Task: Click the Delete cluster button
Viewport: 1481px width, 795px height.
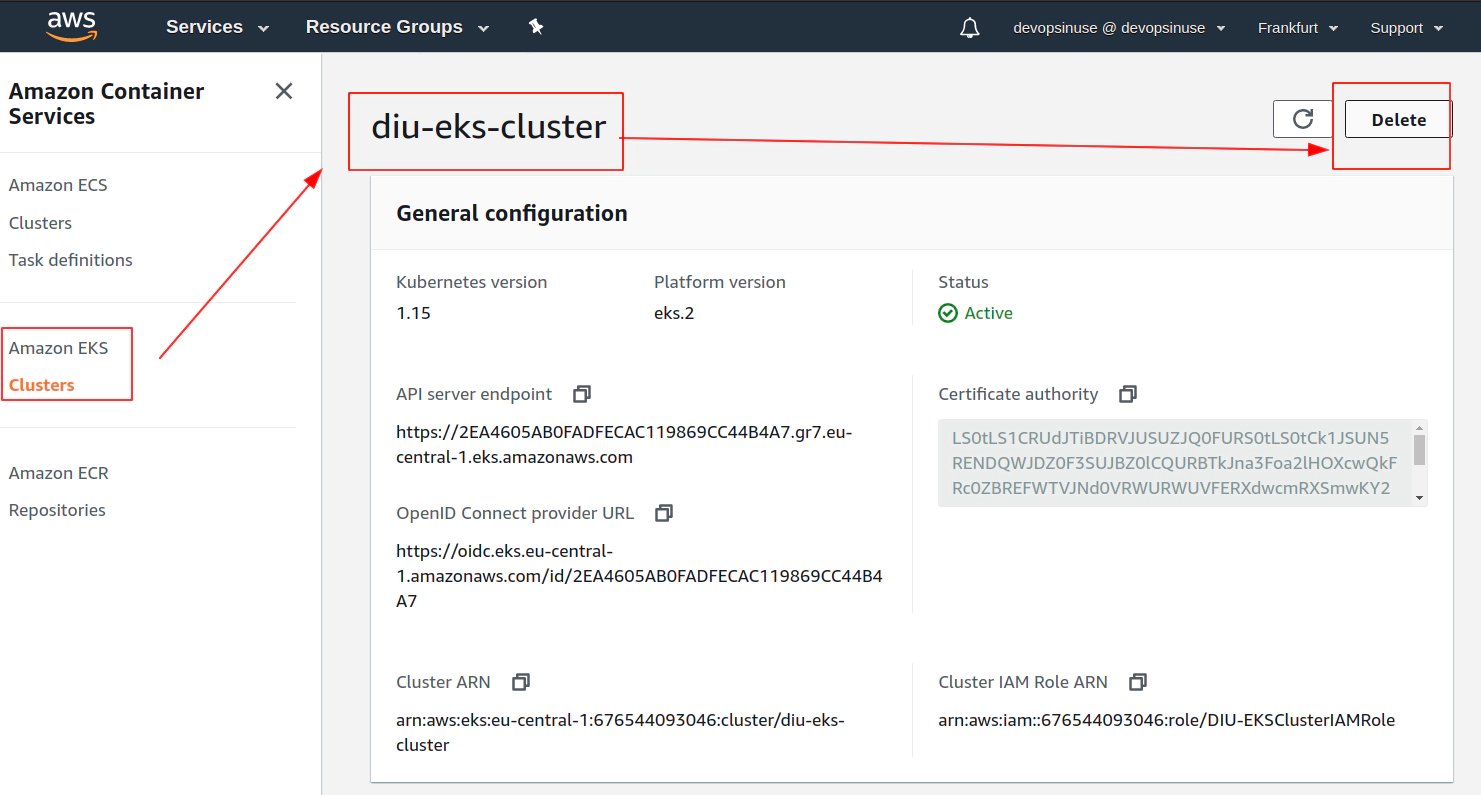Action: click(1398, 119)
